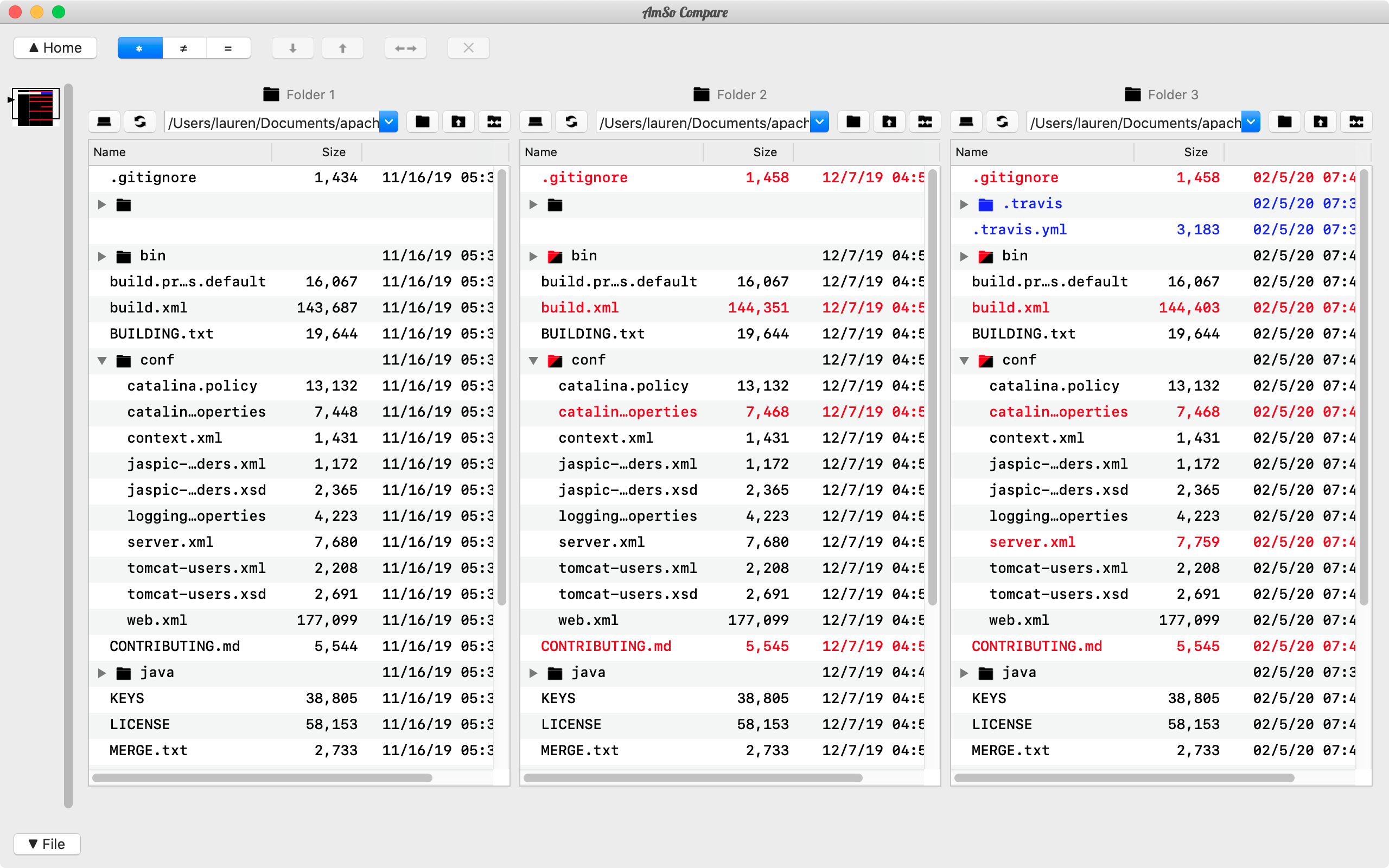Open the Folder 2 browse folder icon
Image resolution: width=1389 pixels, height=868 pixels.
click(853, 122)
